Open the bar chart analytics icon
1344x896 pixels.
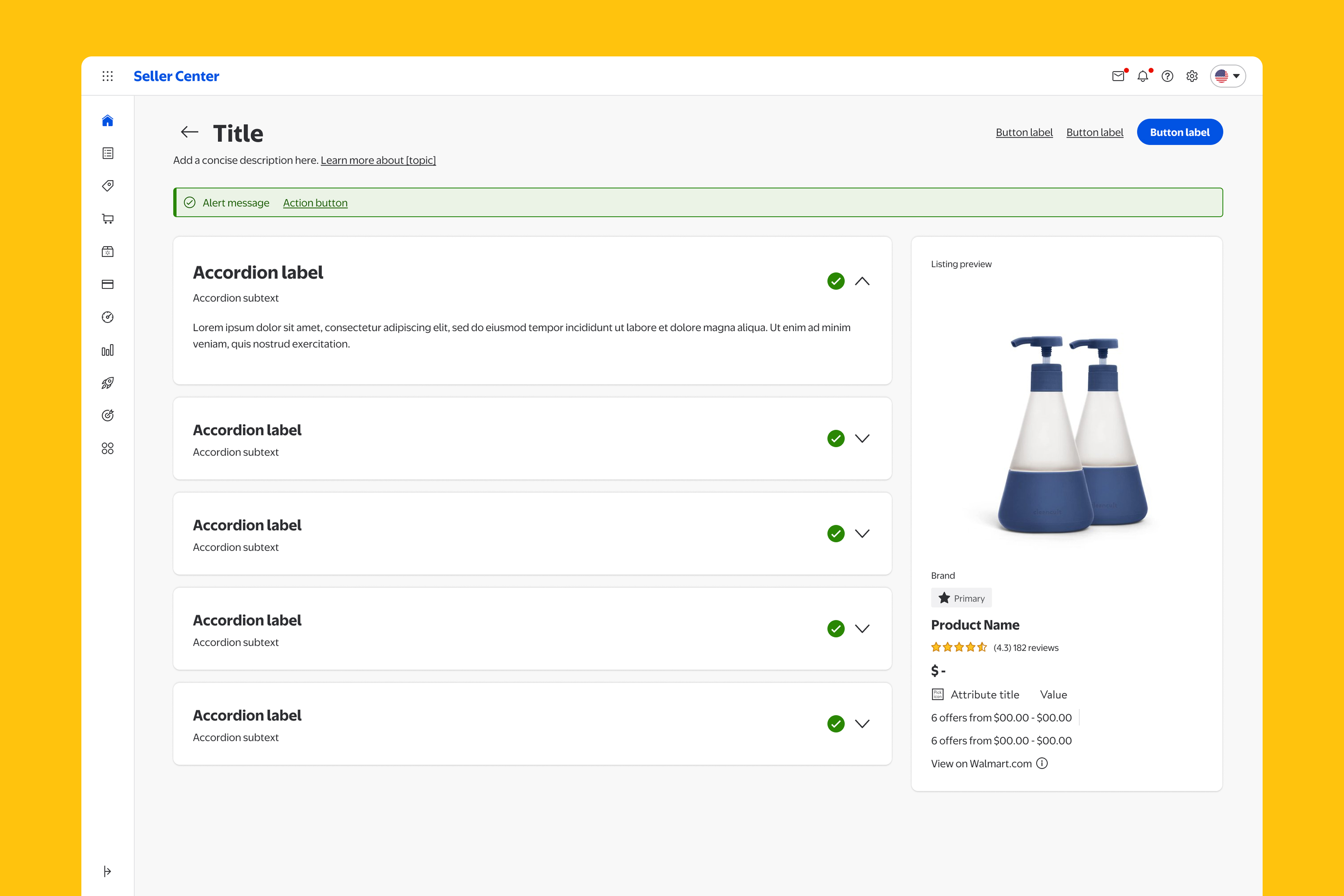pos(108,350)
